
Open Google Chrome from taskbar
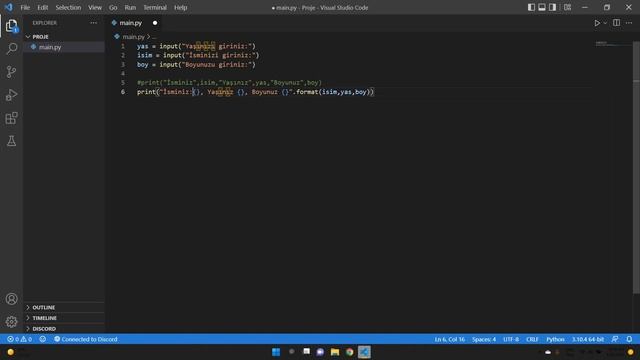click(350, 352)
